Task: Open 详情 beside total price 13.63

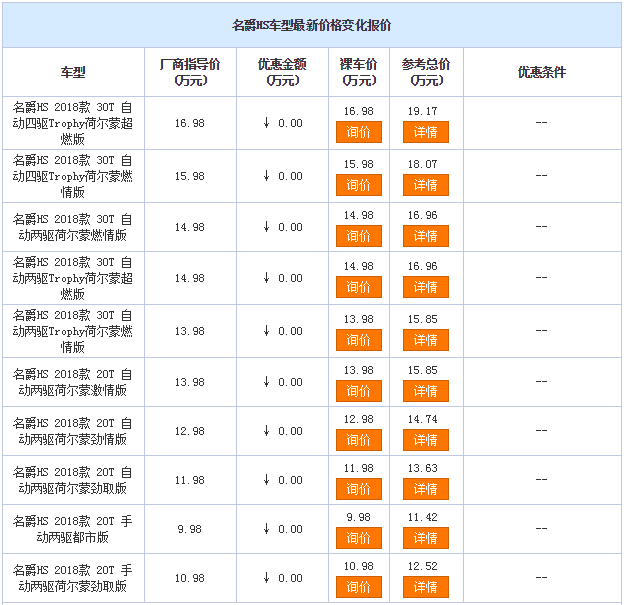Action: pos(426,489)
